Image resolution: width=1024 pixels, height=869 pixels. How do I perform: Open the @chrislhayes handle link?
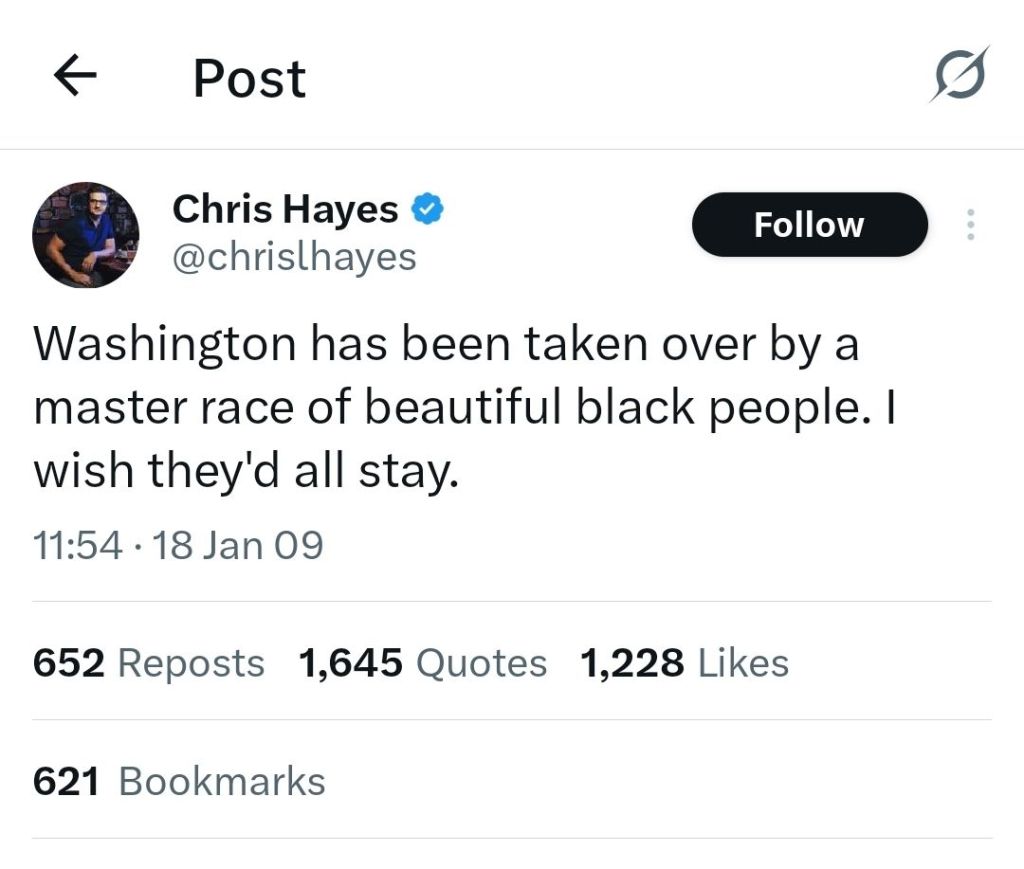coord(294,257)
